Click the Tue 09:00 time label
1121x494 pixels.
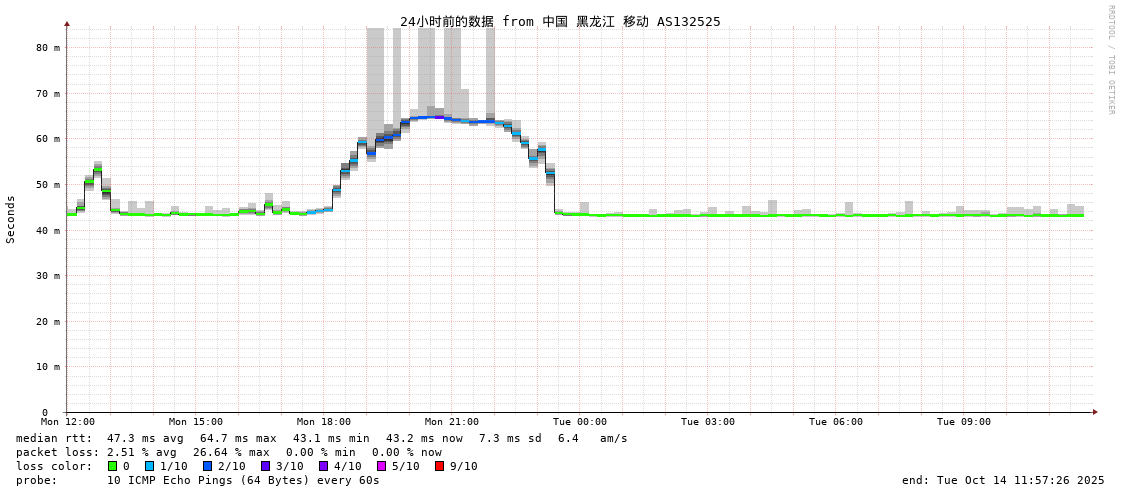click(964, 422)
